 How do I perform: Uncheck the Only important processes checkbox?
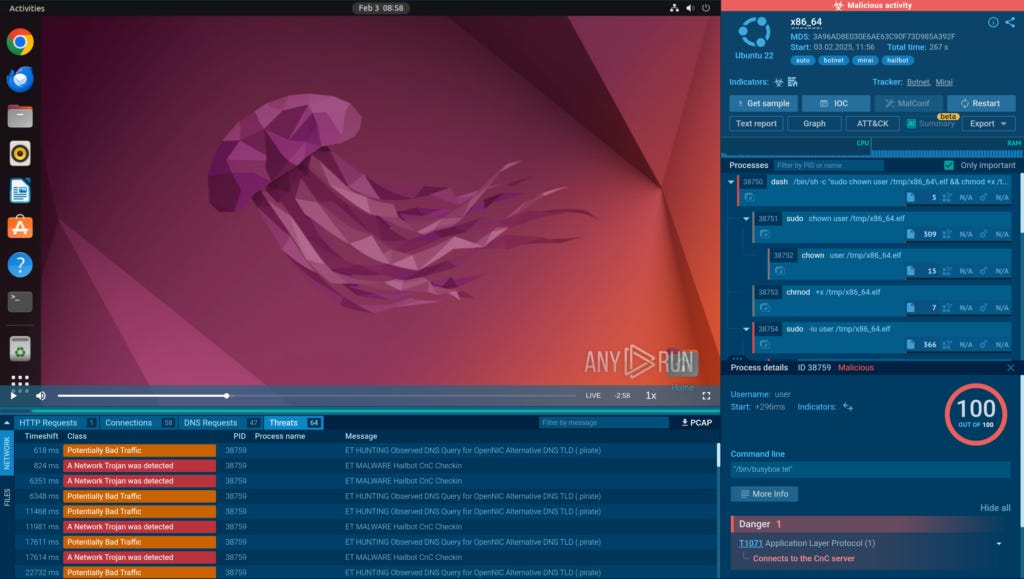click(949, 165)
